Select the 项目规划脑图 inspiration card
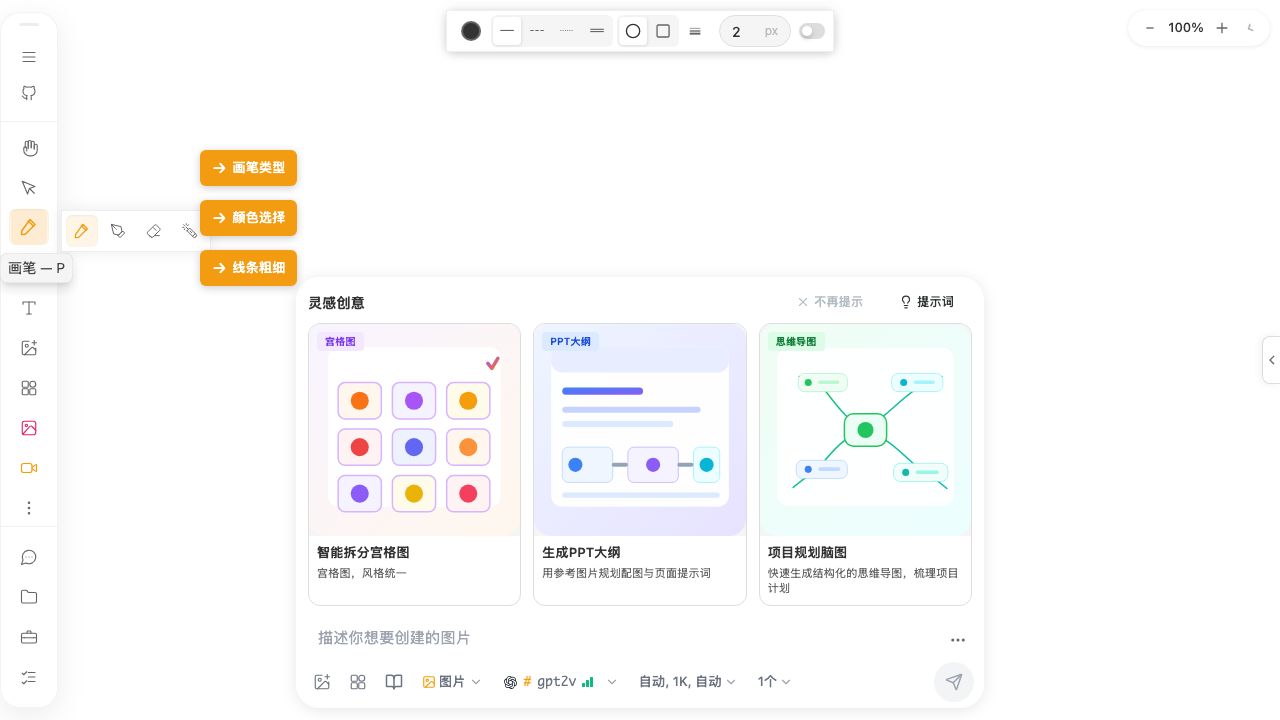 (865, 464)
